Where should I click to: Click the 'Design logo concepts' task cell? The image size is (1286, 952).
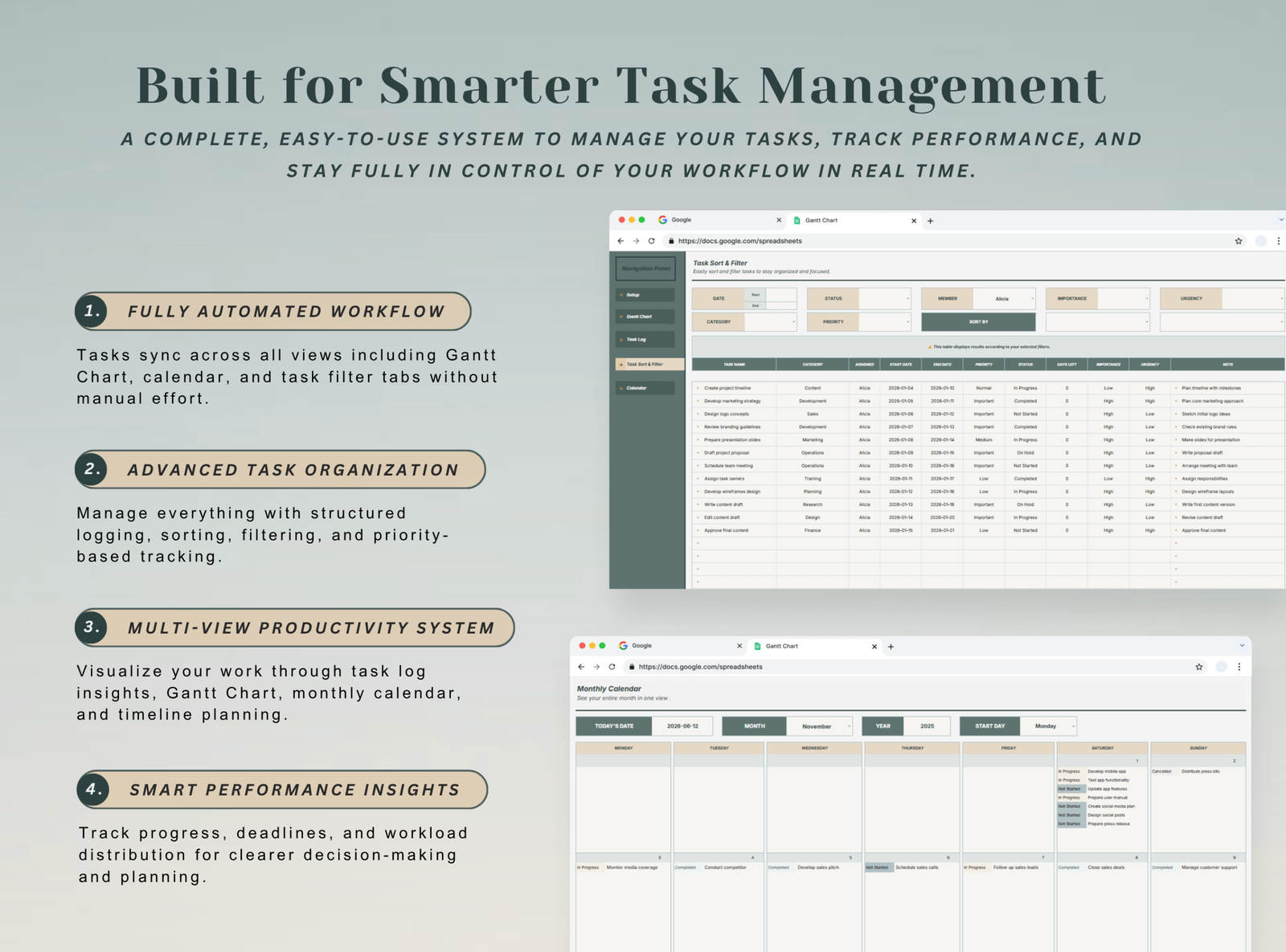click(x=734, y=414)
